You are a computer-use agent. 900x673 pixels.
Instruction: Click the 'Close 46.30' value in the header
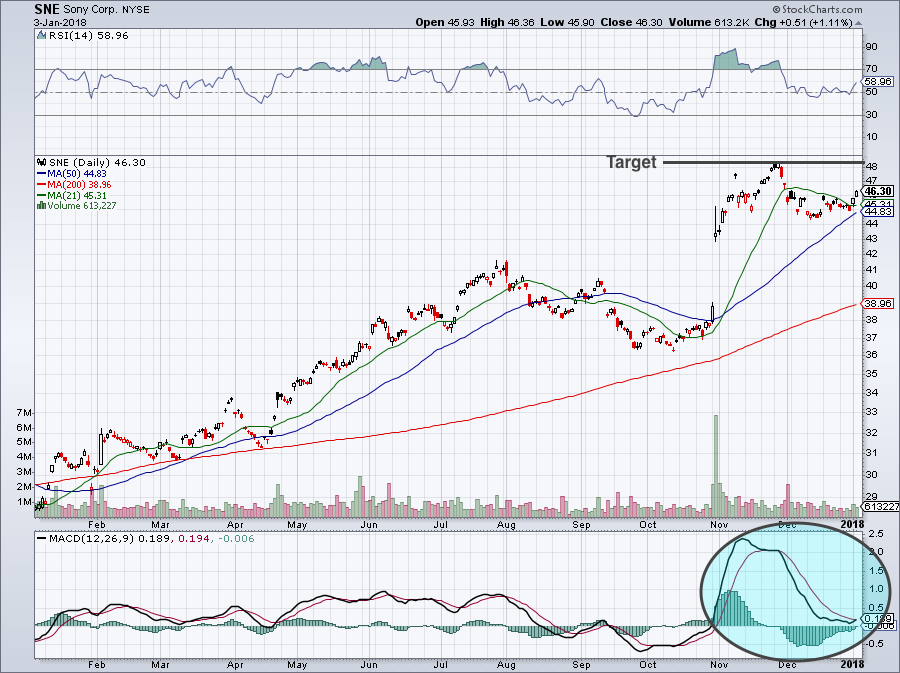631,22
